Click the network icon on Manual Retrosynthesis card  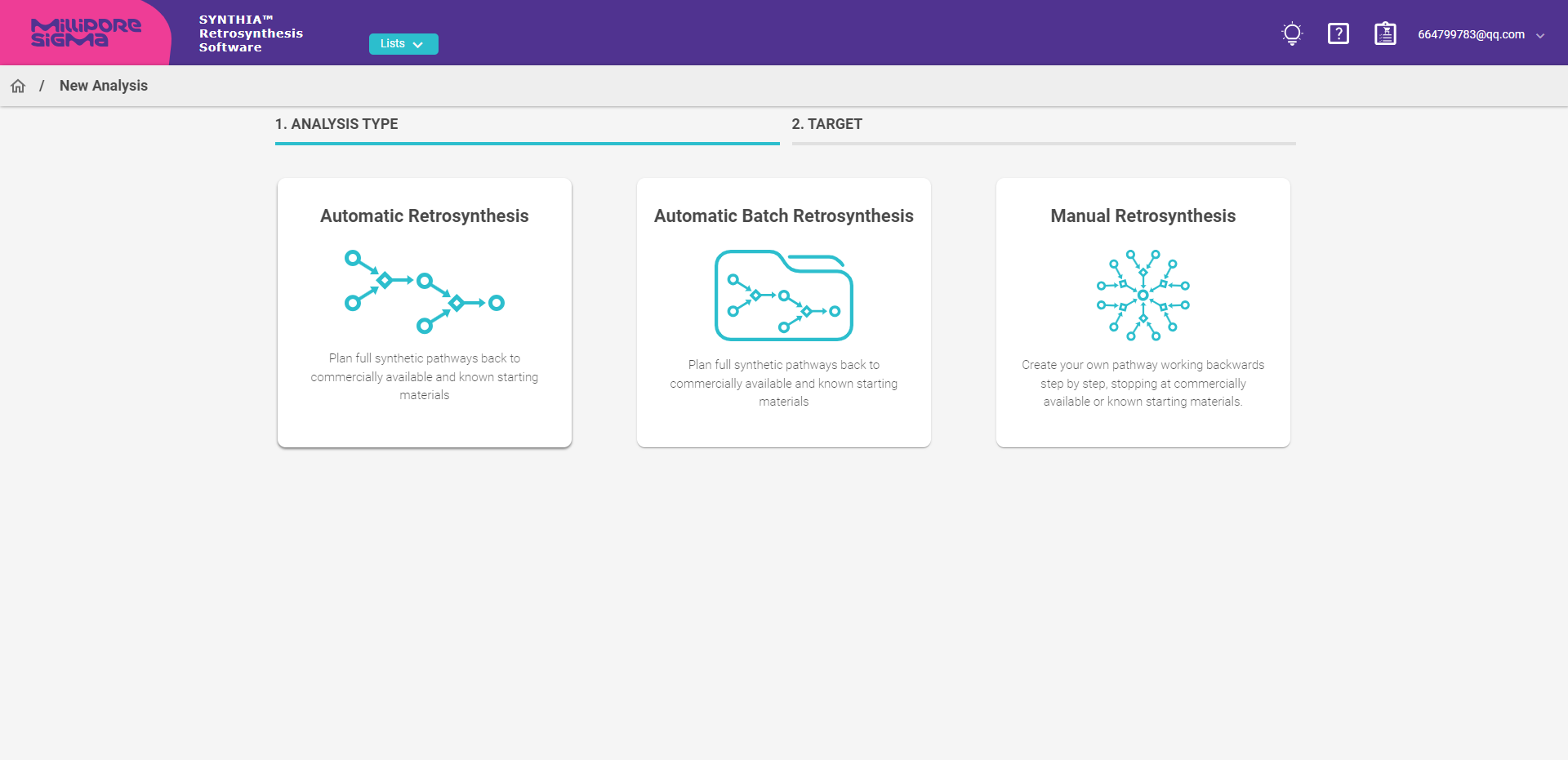click(x=1143, y=296)
